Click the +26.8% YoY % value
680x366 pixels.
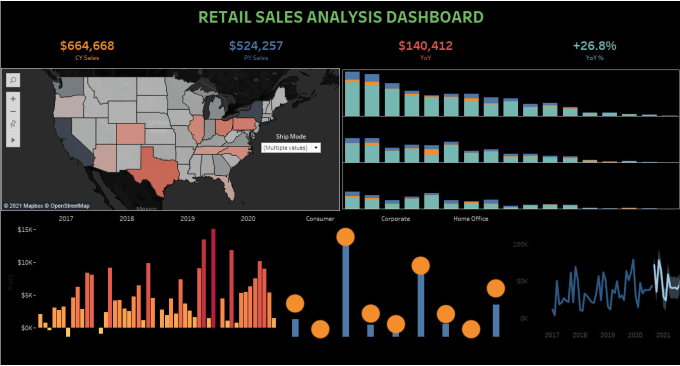pyautogui.click(x=595, y=46)
